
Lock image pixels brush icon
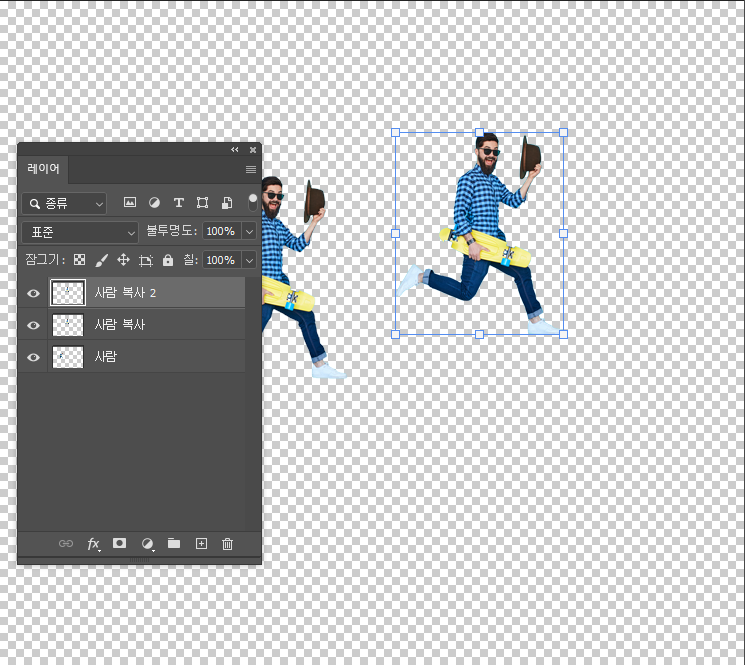pyautogui.click(x=102, y=260)
